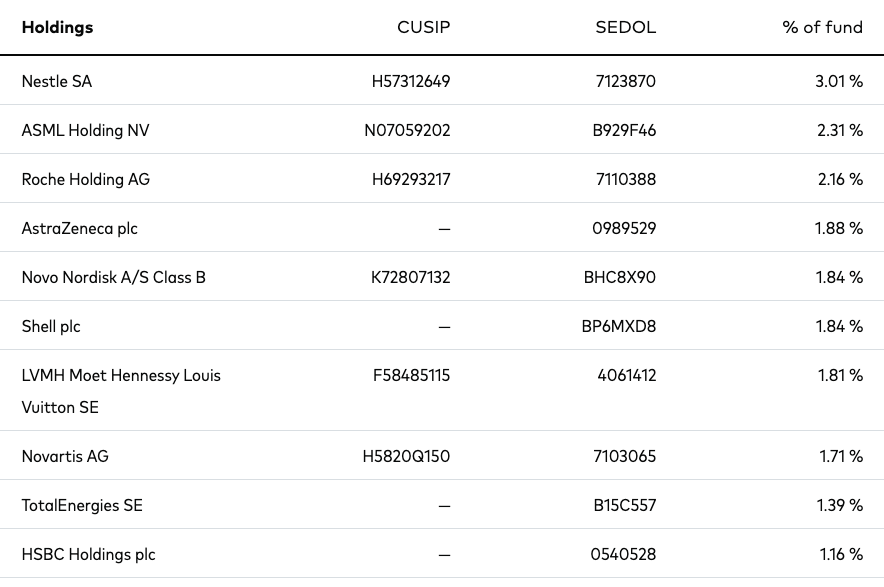Click the 3.01 % fund weight
The image size is (884, 587).
coord(838,81)
